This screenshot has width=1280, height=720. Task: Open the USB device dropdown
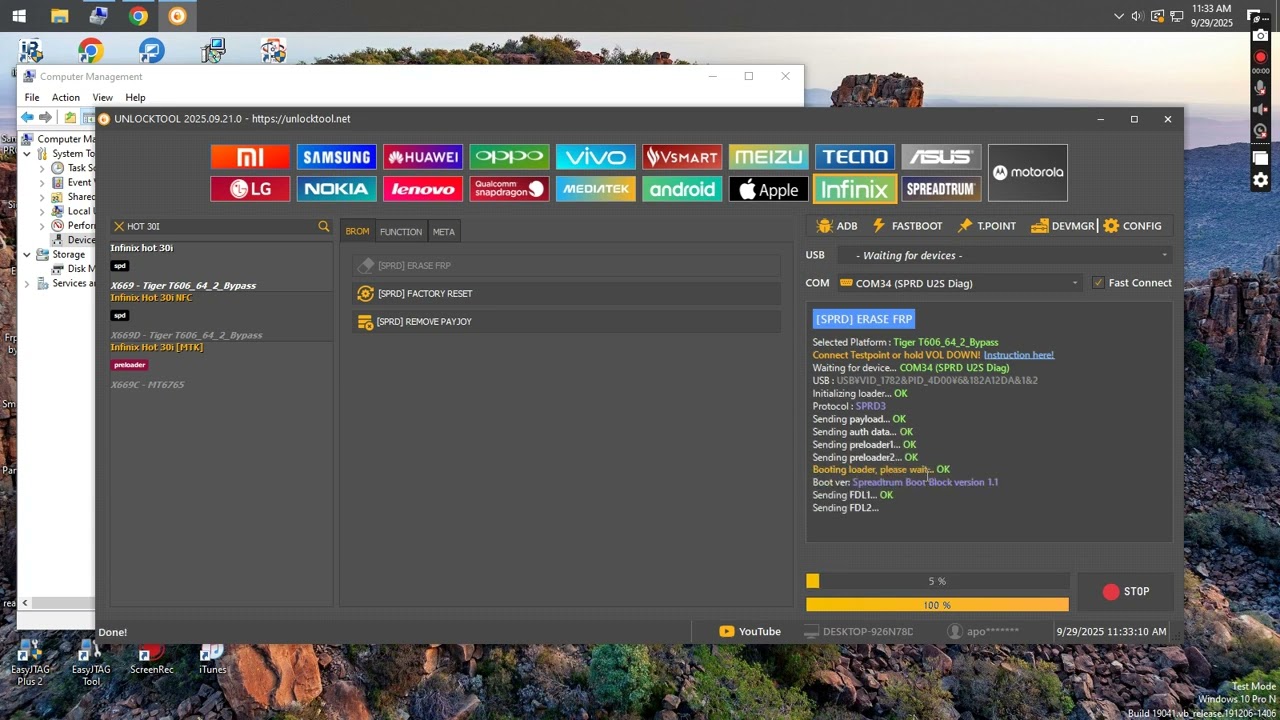coord(1003,255)
